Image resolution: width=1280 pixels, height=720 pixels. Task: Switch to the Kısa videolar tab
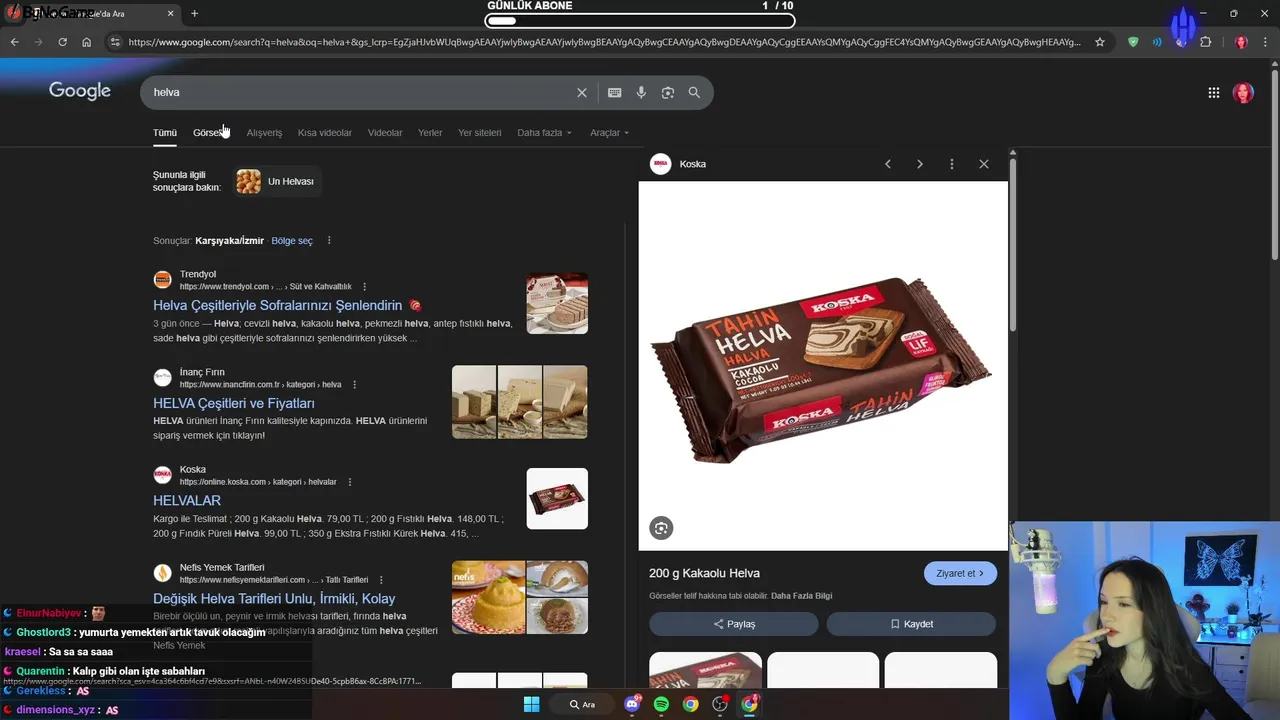325,133
